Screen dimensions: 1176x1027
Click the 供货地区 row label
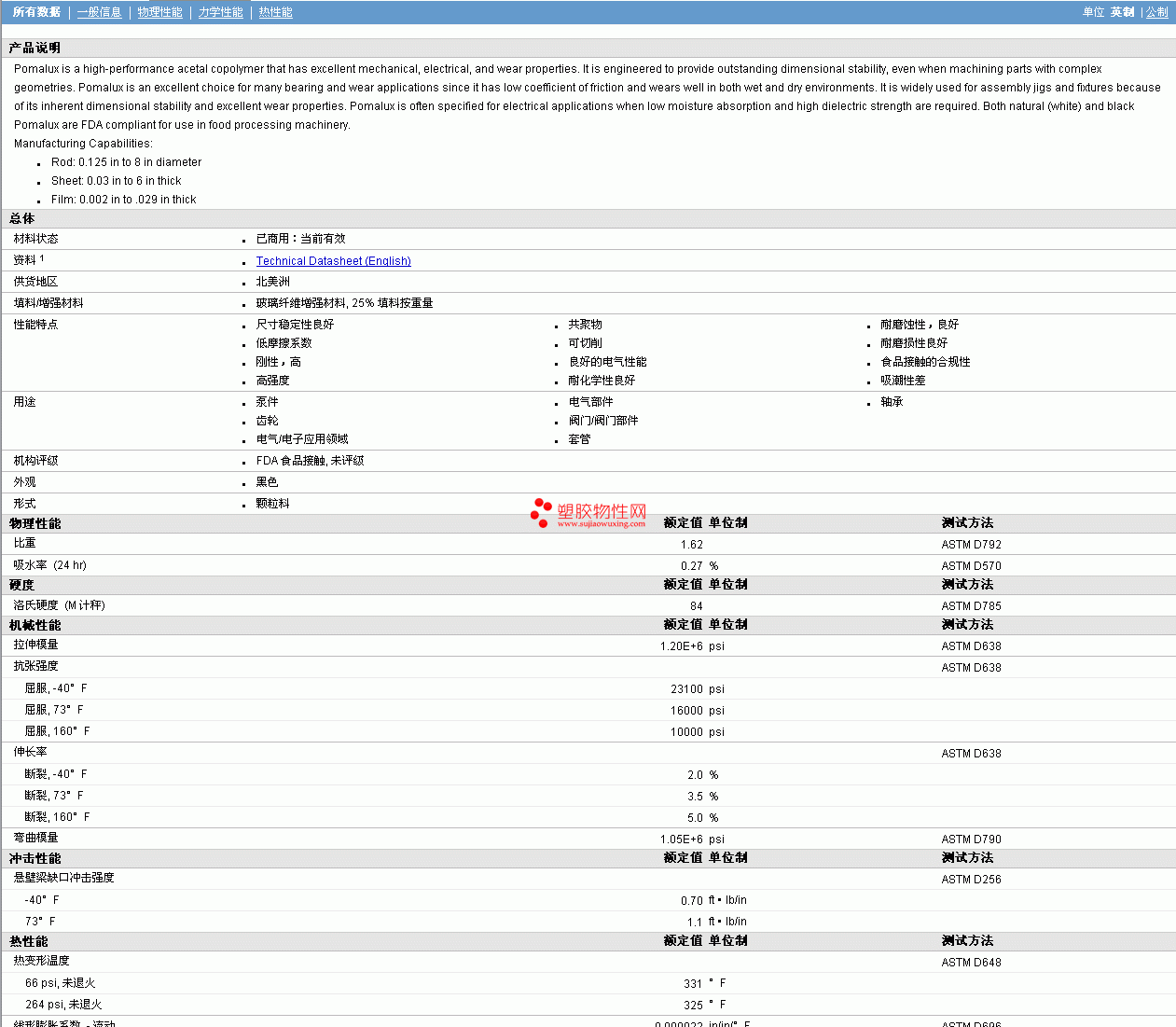coord(36,282)
